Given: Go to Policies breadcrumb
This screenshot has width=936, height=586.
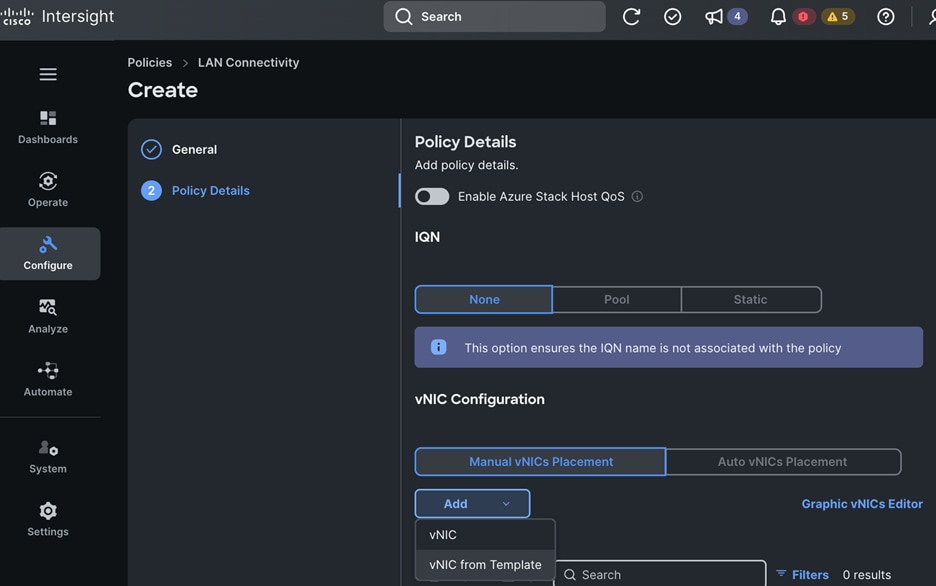Looking at the screenshot, I should pos(149,63).
